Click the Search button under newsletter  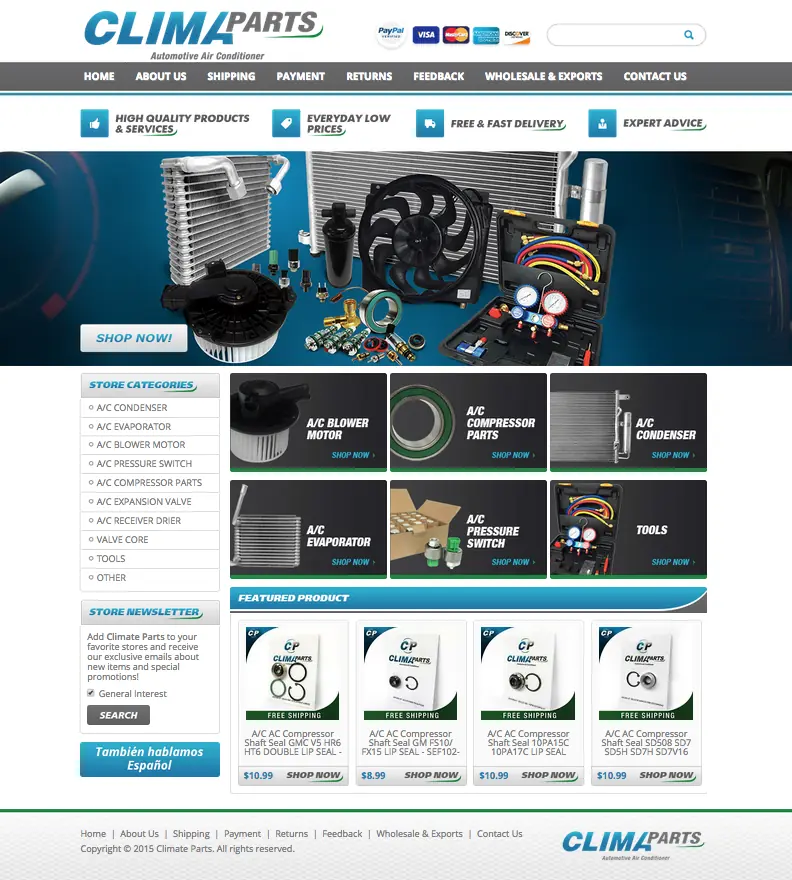(x=118, y=715)
